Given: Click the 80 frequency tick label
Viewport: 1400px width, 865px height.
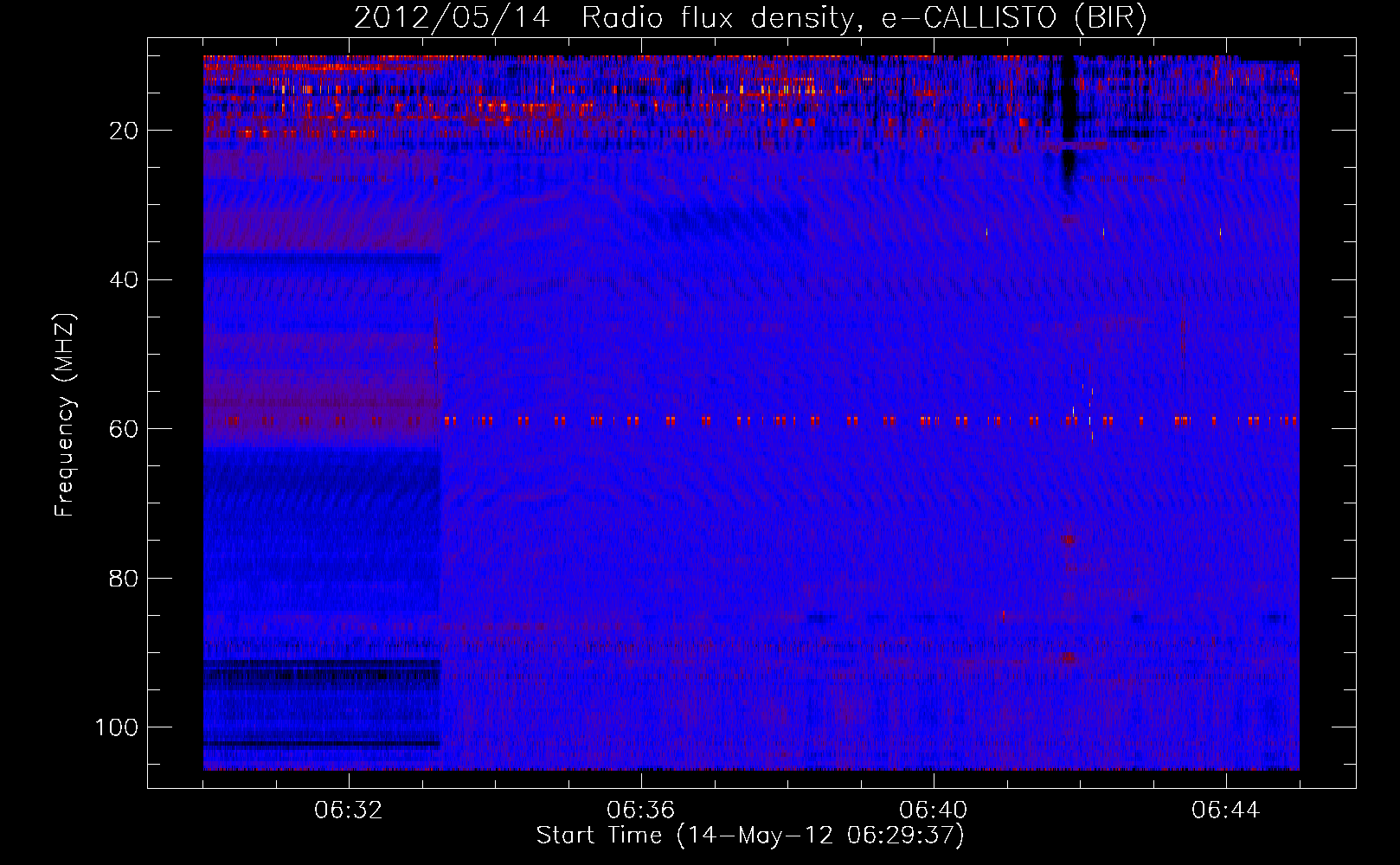Looking at the screenshot, I should [x=124, y=579].
